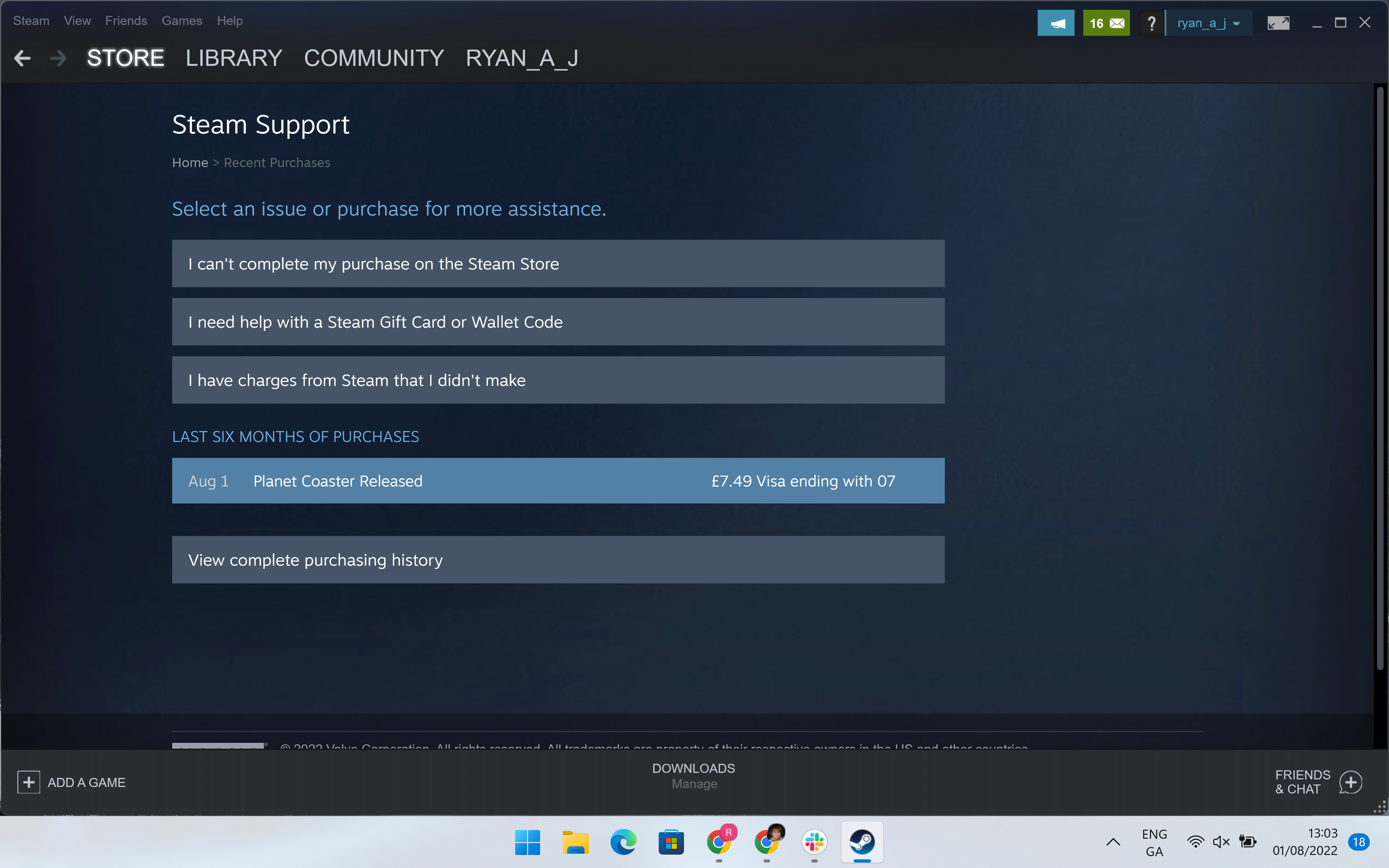Open the Planet Coaster Released purchase
This screenshot has height=868, width=1389.
click(x=558, y=481)
